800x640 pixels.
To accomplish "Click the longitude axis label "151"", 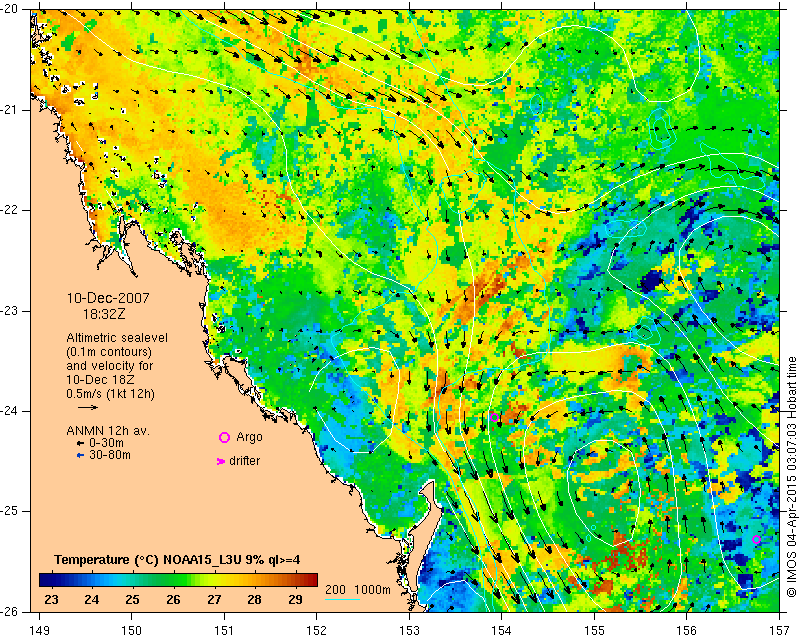I will 224,630.
